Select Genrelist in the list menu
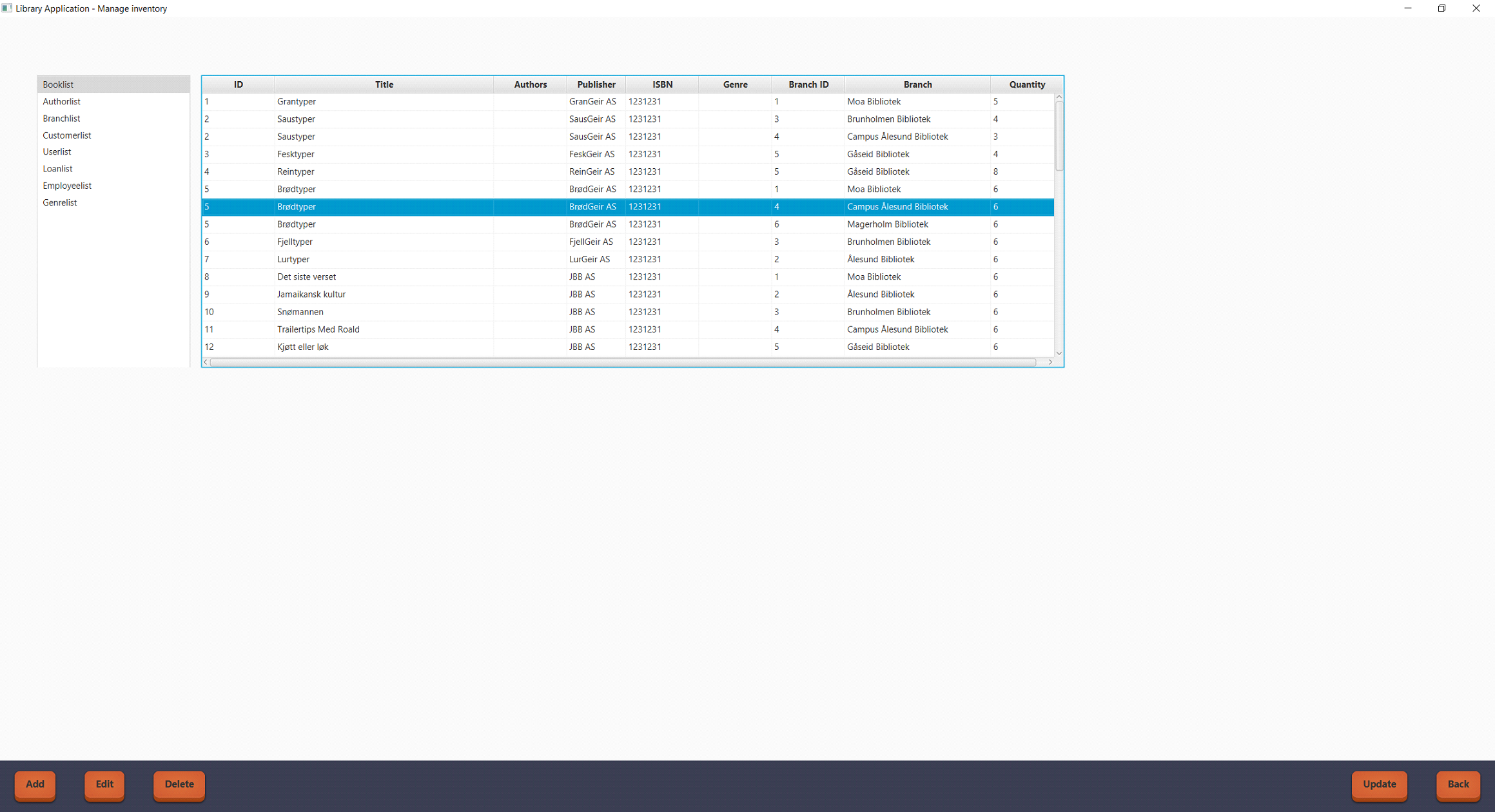1495x812 pixels. [x=59, y=202]
